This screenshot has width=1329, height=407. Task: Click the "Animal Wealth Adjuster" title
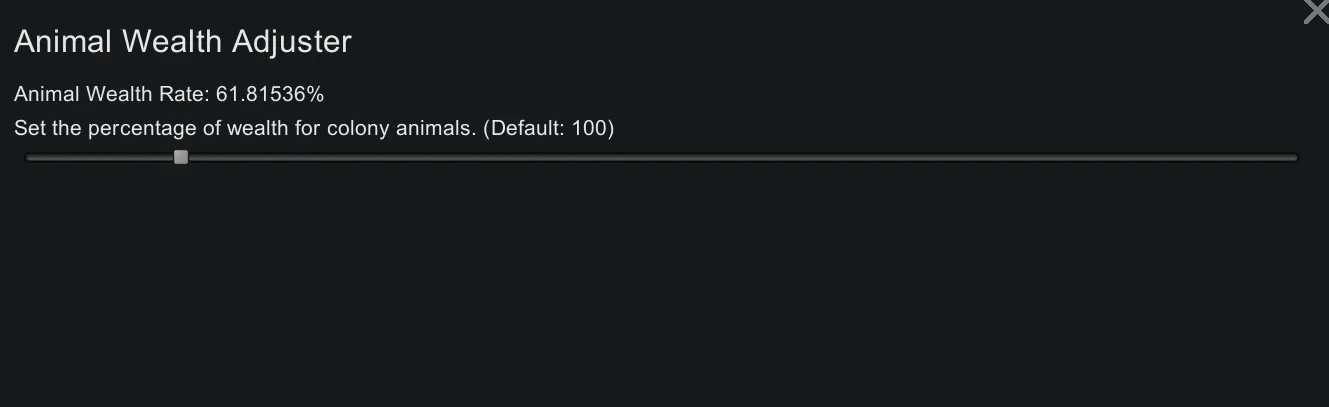coord(183,42)
